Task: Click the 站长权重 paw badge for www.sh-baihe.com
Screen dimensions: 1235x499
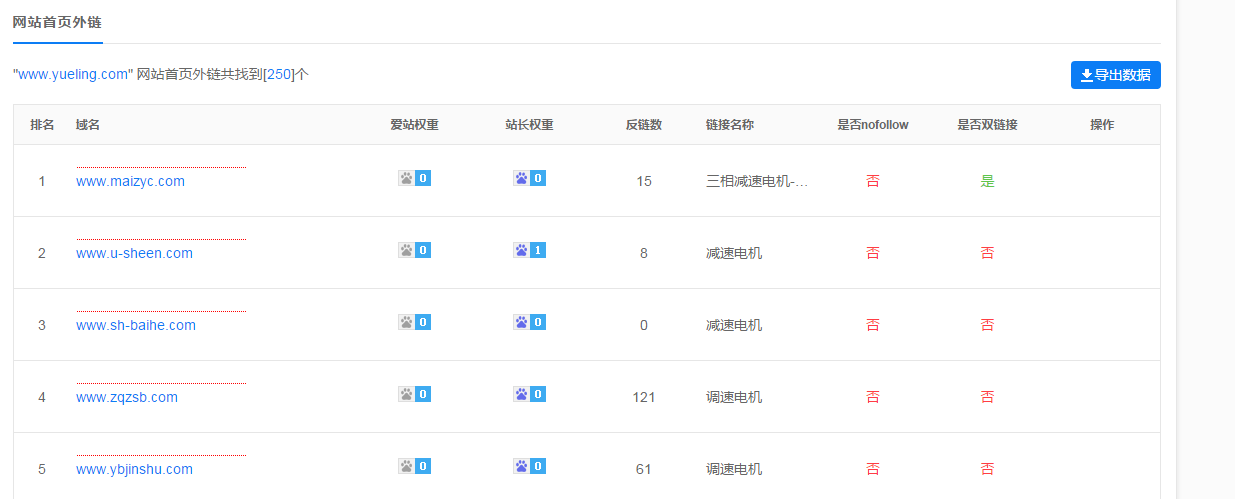Action: click(529, 322)
